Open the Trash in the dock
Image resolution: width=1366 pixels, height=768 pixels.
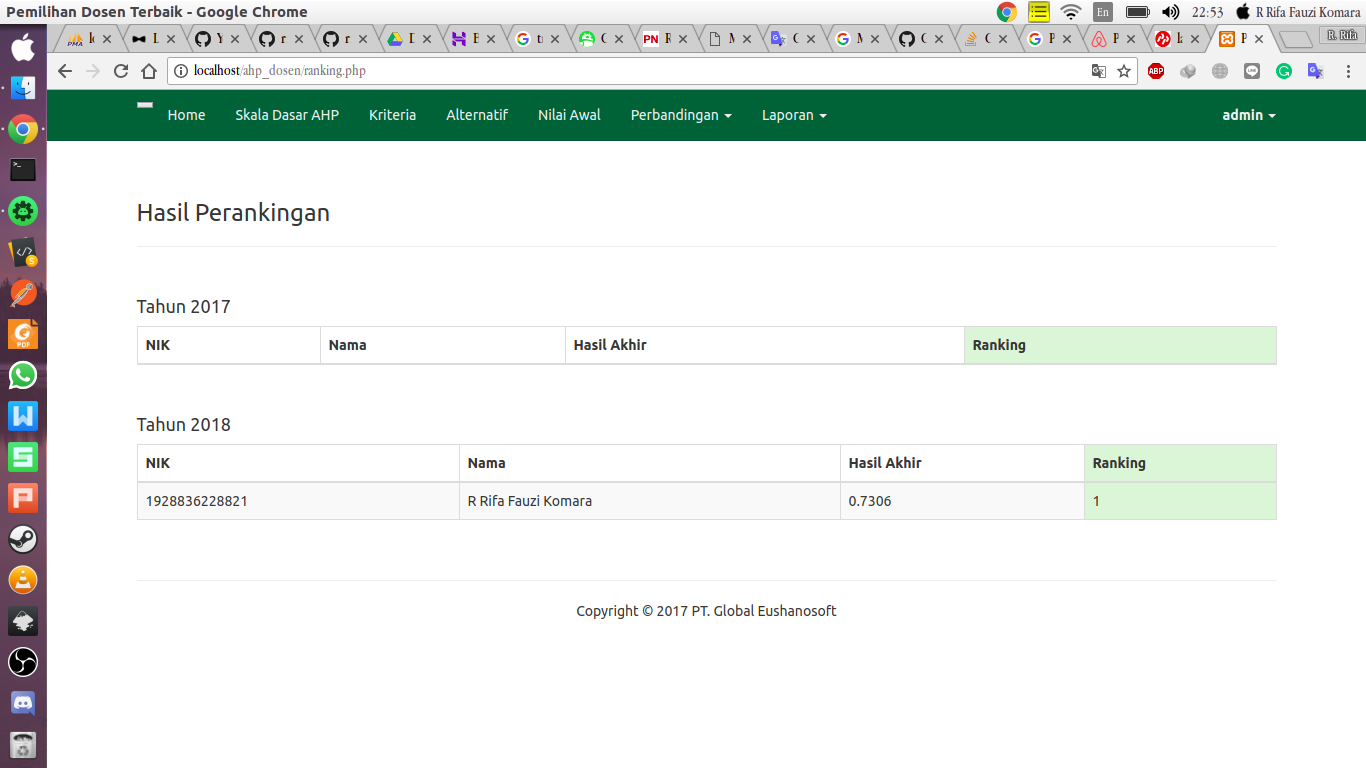[x=23, y=744]
